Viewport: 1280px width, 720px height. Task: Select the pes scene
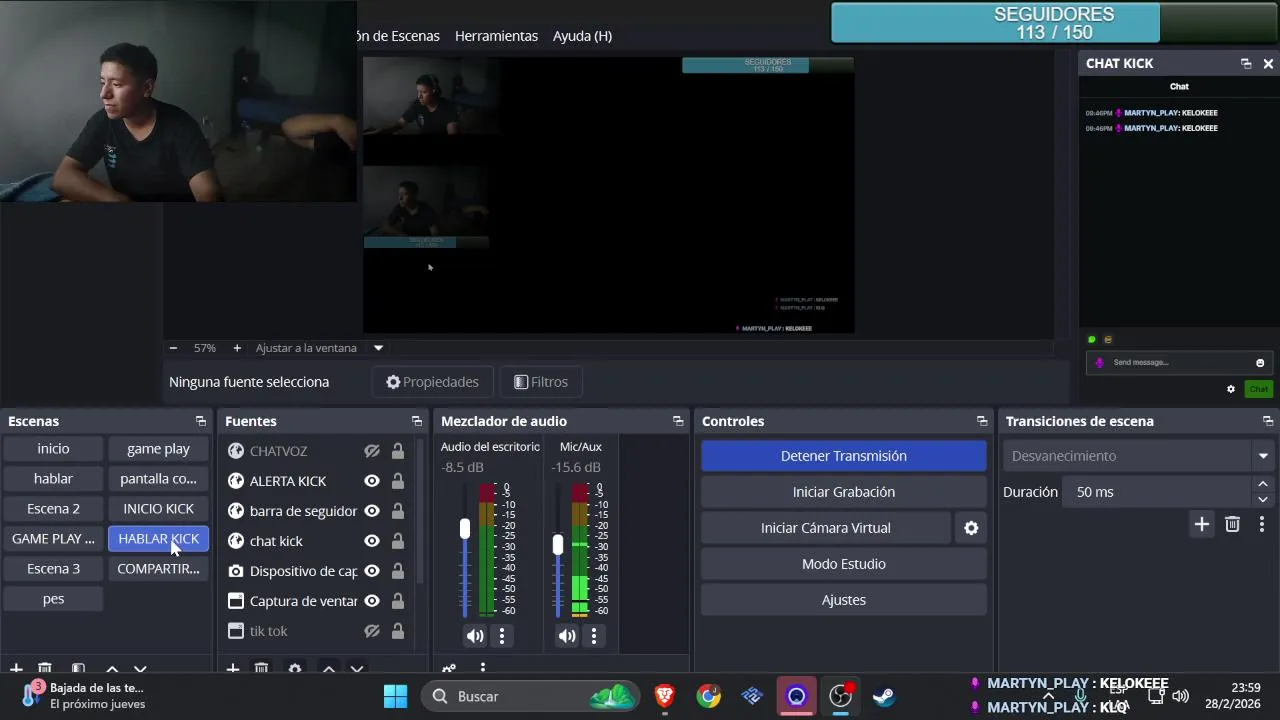click(x=53, y=599)
